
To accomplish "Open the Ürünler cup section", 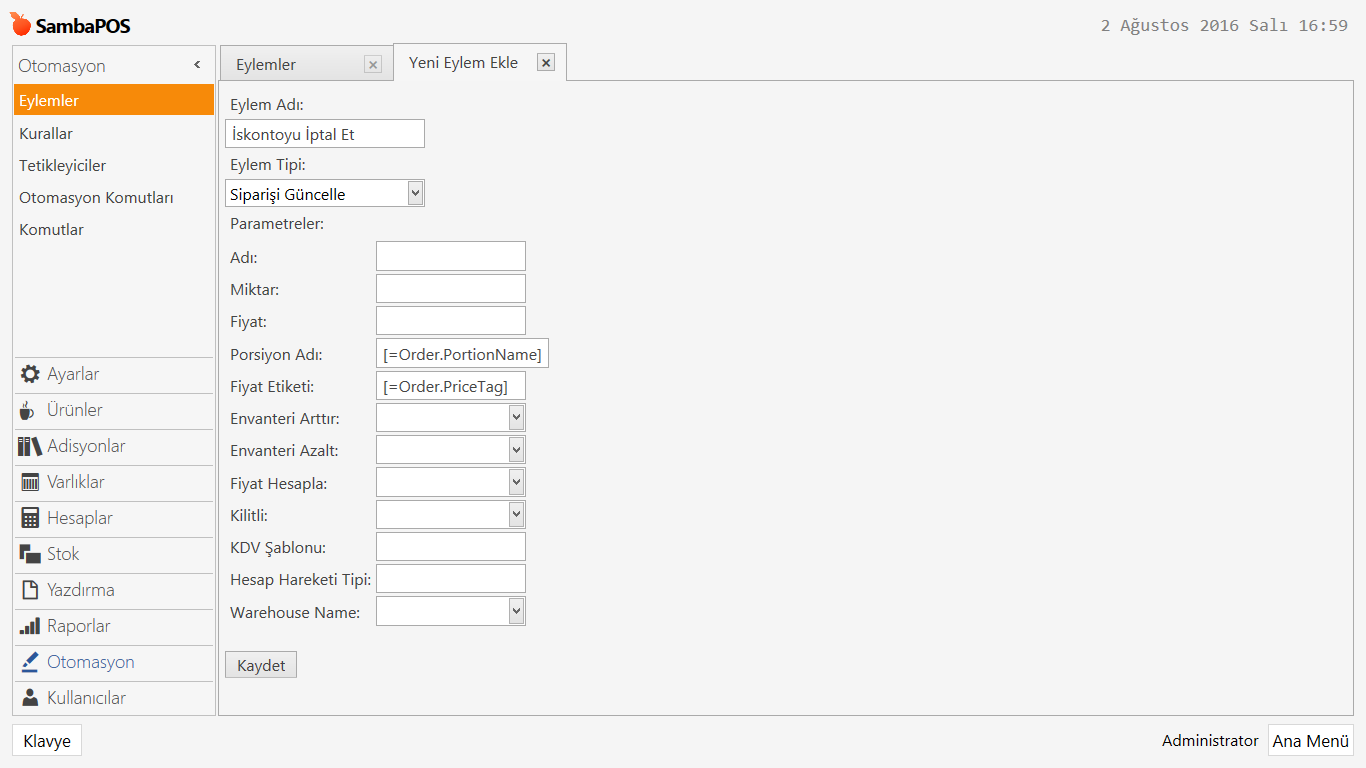I will (x=114, y=410).
